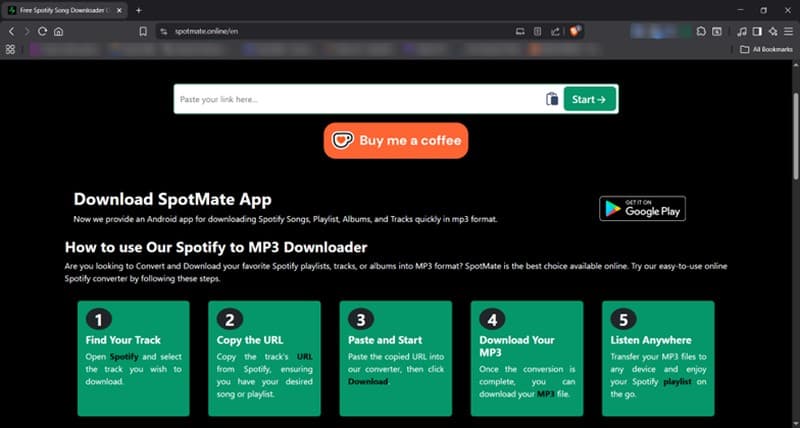Click the toolbar icon right of extensions

point(717,32)
